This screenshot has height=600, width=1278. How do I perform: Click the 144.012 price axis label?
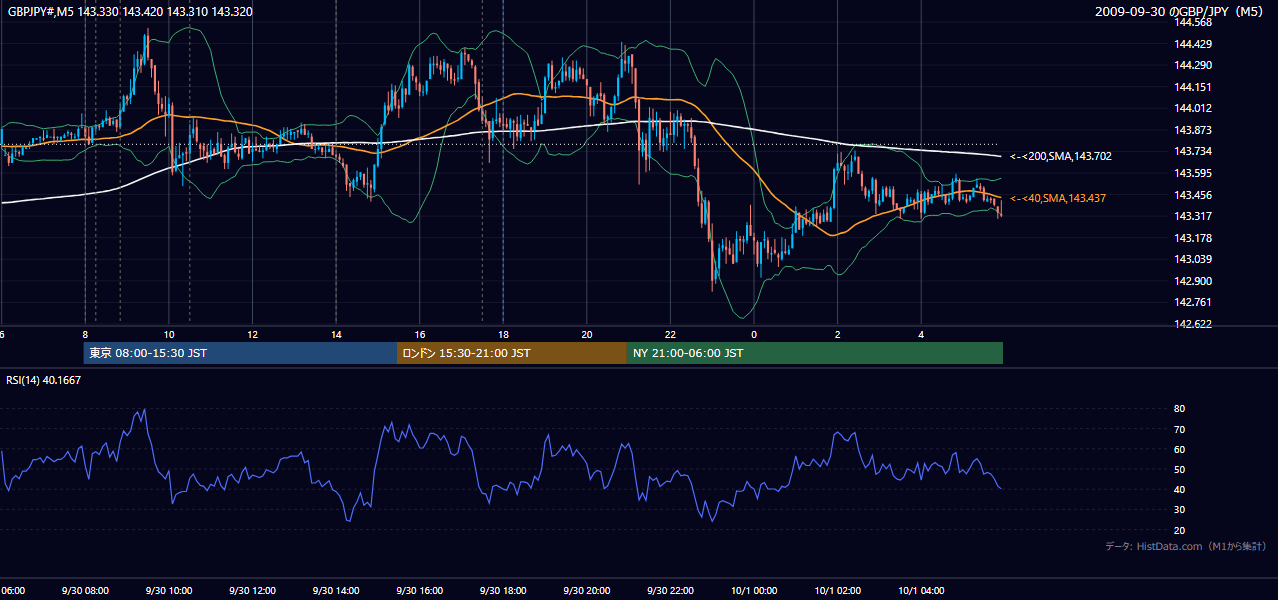pyautogui.click(x=1195, y=108)
